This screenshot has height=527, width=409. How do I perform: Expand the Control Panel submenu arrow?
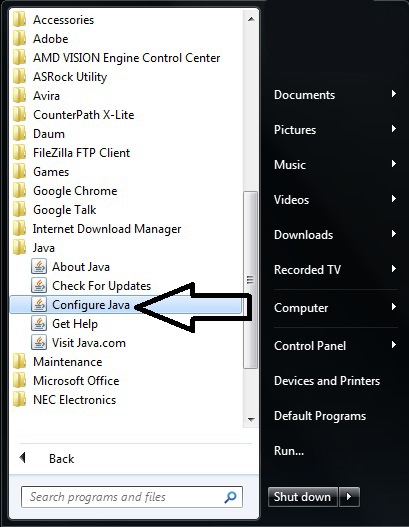coord(394,345)
